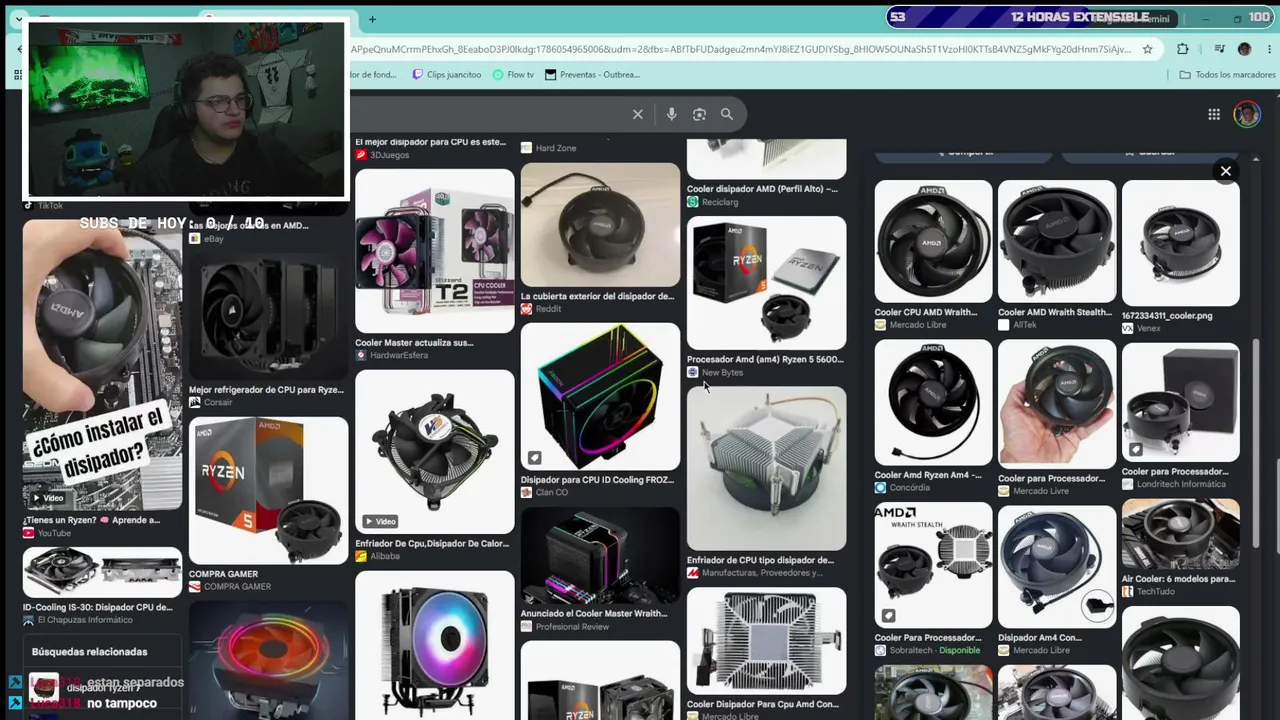Open the 'Enfriador de CPU tipo disipador de...' title
The width and height of the screenshot is (1280, 720).
coord(760,560)
